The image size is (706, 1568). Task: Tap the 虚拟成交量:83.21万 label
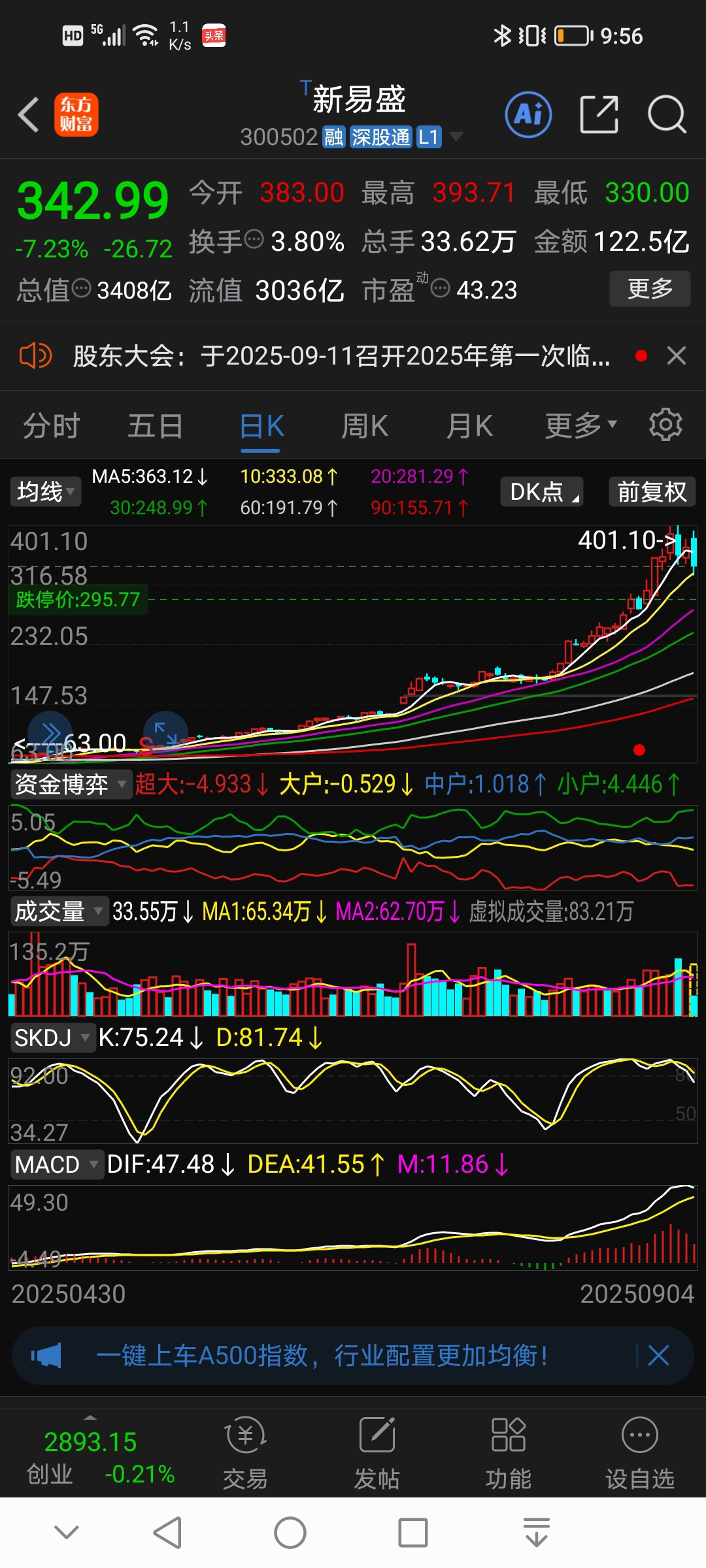pos(551,911)
